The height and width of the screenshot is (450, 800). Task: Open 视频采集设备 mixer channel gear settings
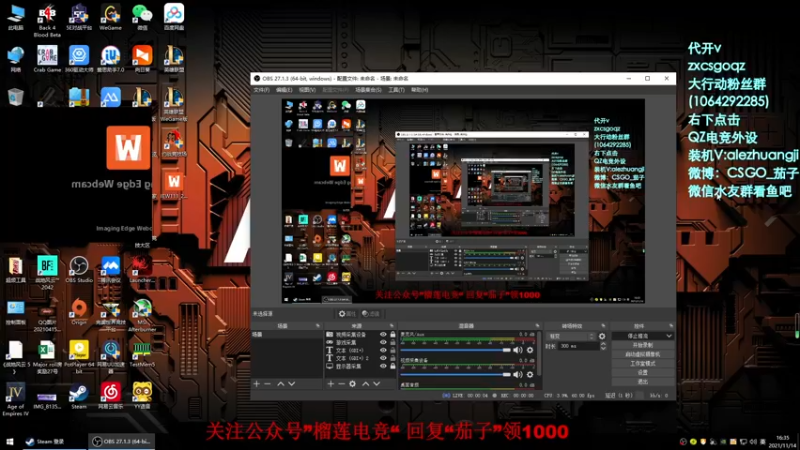(x=530, y=374)
